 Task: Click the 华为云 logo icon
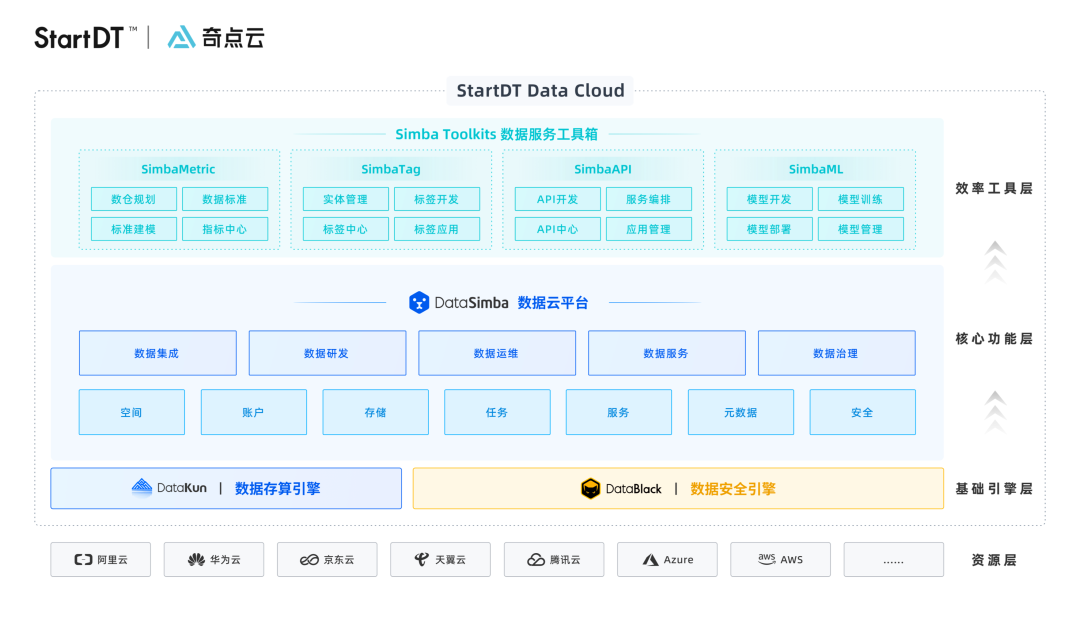(196, 560)
